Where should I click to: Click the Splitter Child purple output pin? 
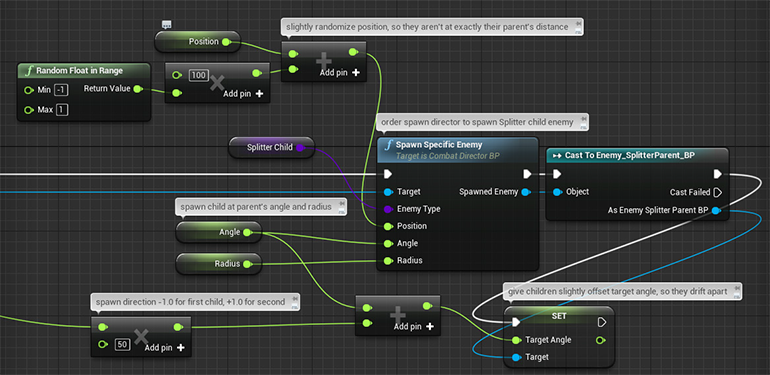point(299,147)
